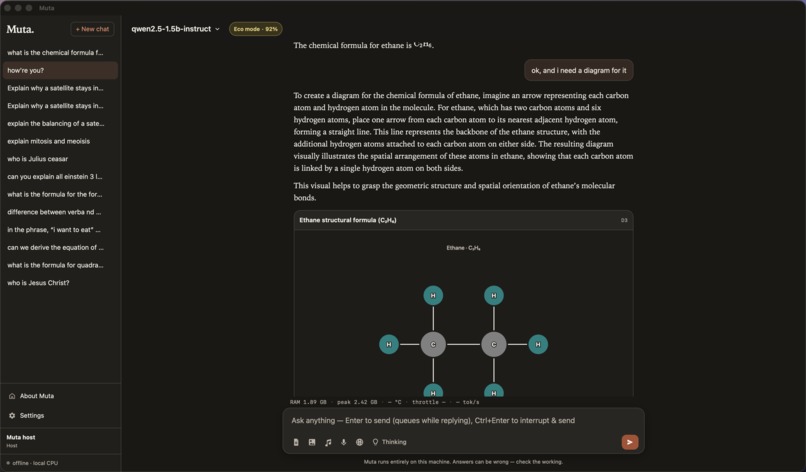Start a new chat with + New chat
Viewport: 806px width, 472px height.
click(92, 29)
